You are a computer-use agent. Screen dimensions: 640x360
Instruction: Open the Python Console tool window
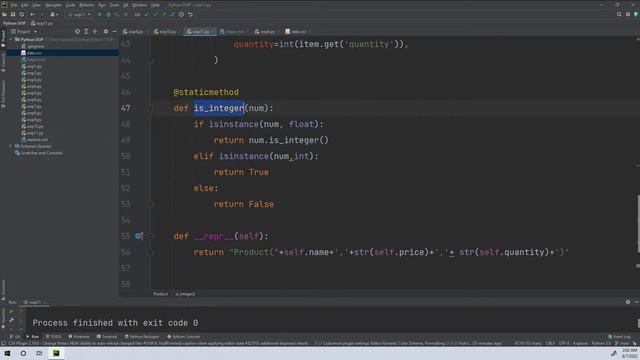coord(183,337)
